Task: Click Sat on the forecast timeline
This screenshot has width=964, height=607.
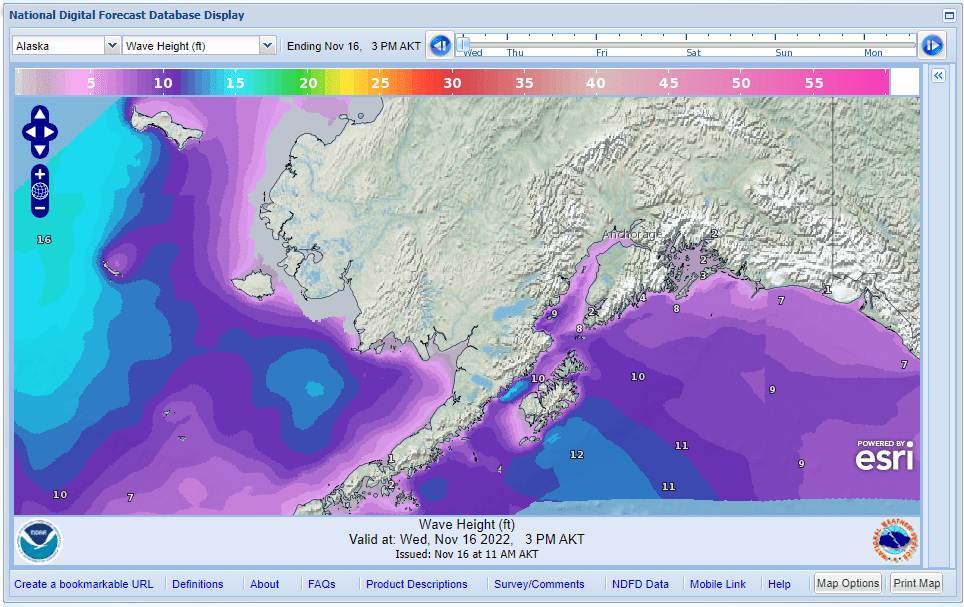Action: pyautogui.click(x=692, y=52)
